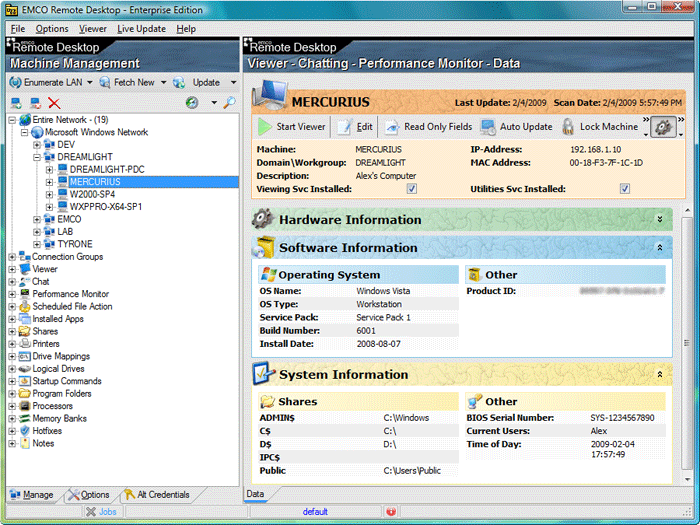The width and height of the screenshot is (700, 525).
Task: Click the gear settings button in machine toolbar
Action: pos(663,127)
